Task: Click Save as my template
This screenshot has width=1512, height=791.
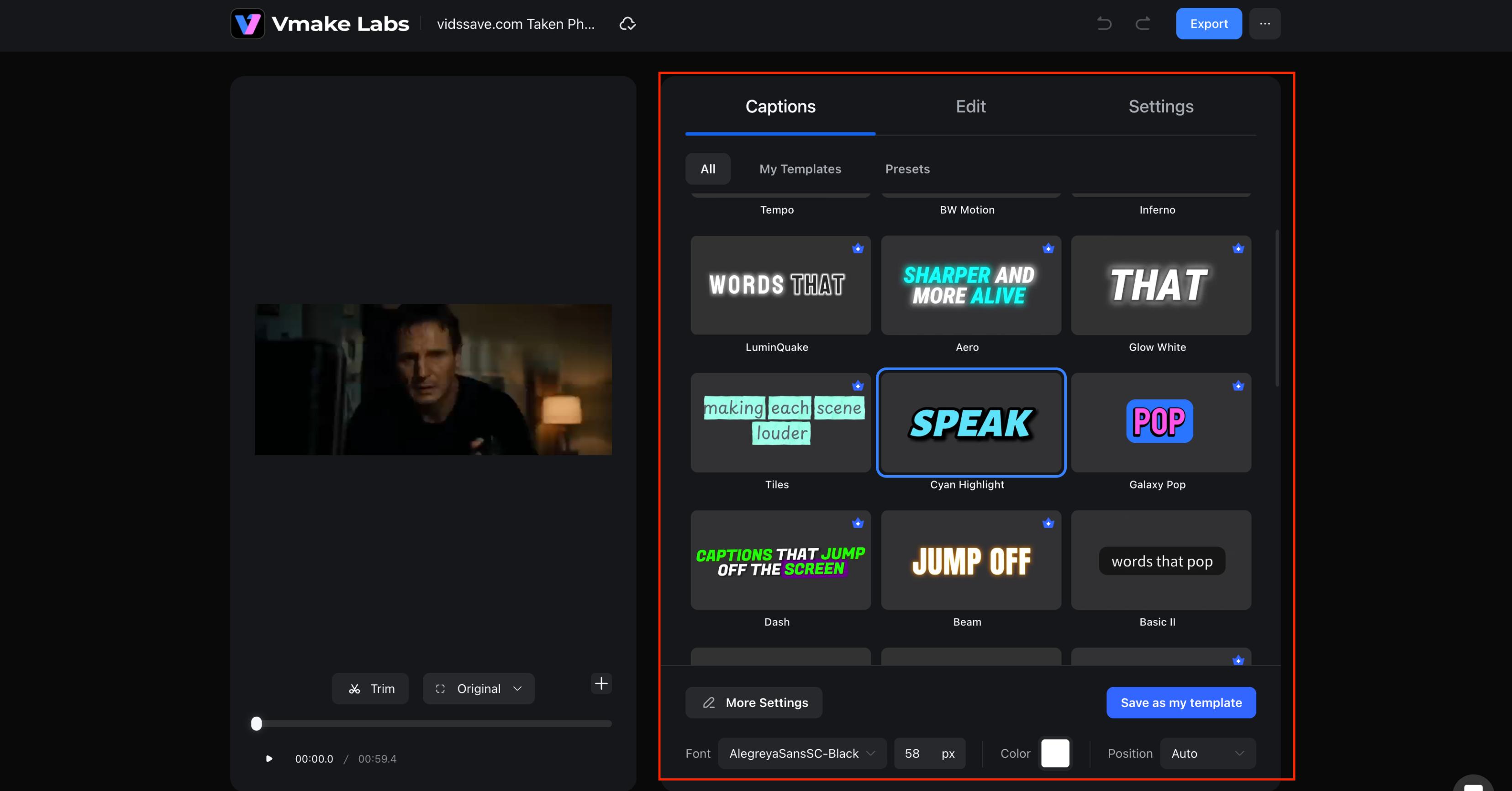Action: (1181, 702)
